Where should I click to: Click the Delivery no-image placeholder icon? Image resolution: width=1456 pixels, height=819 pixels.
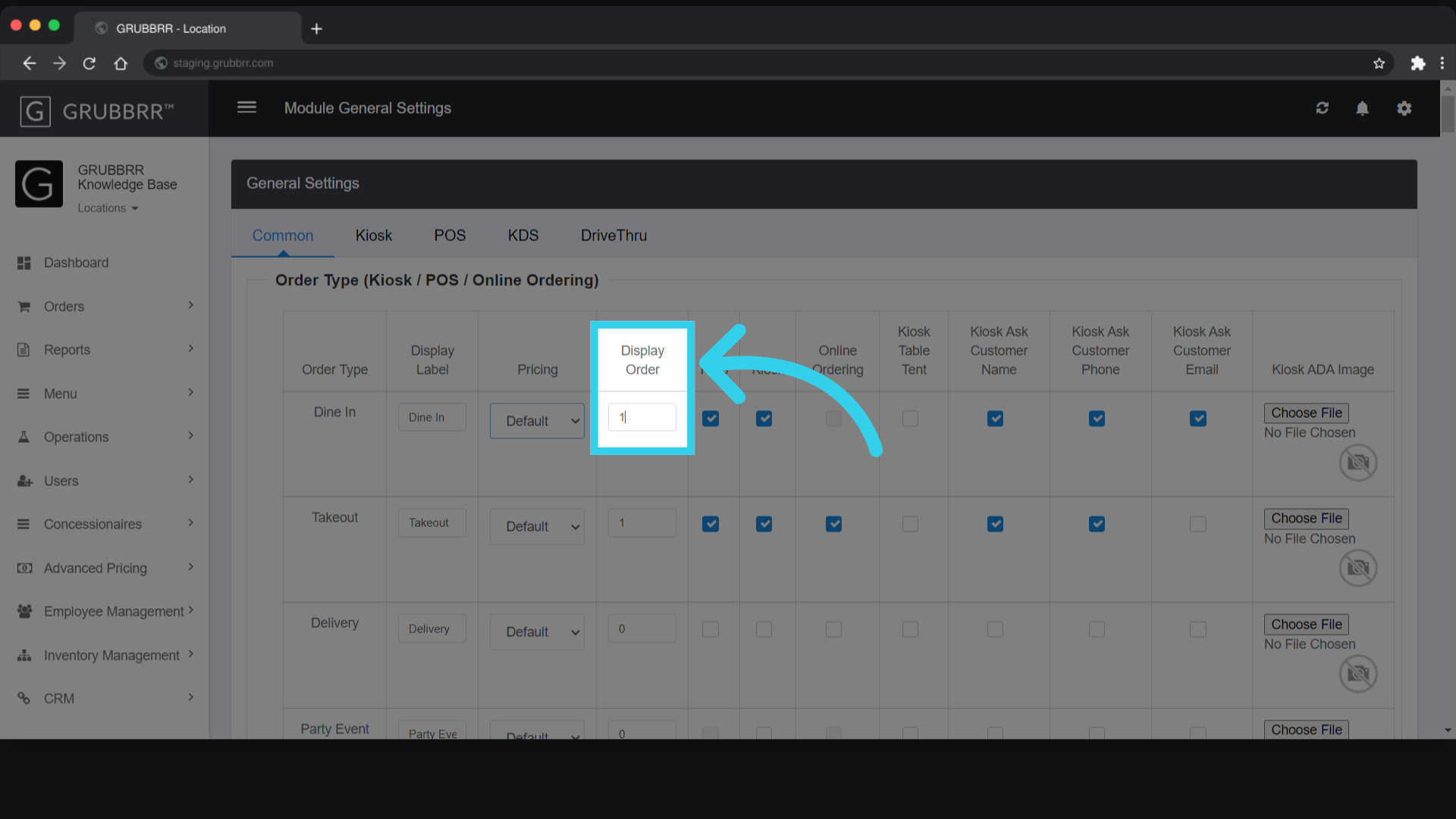1357,674
